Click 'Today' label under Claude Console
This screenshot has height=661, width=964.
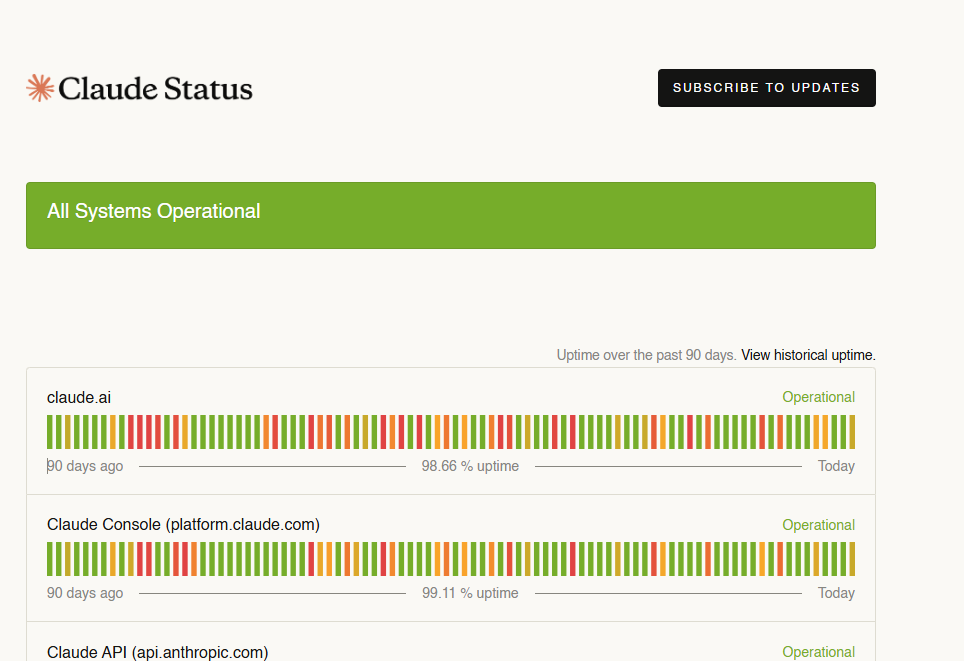point(836,593)
